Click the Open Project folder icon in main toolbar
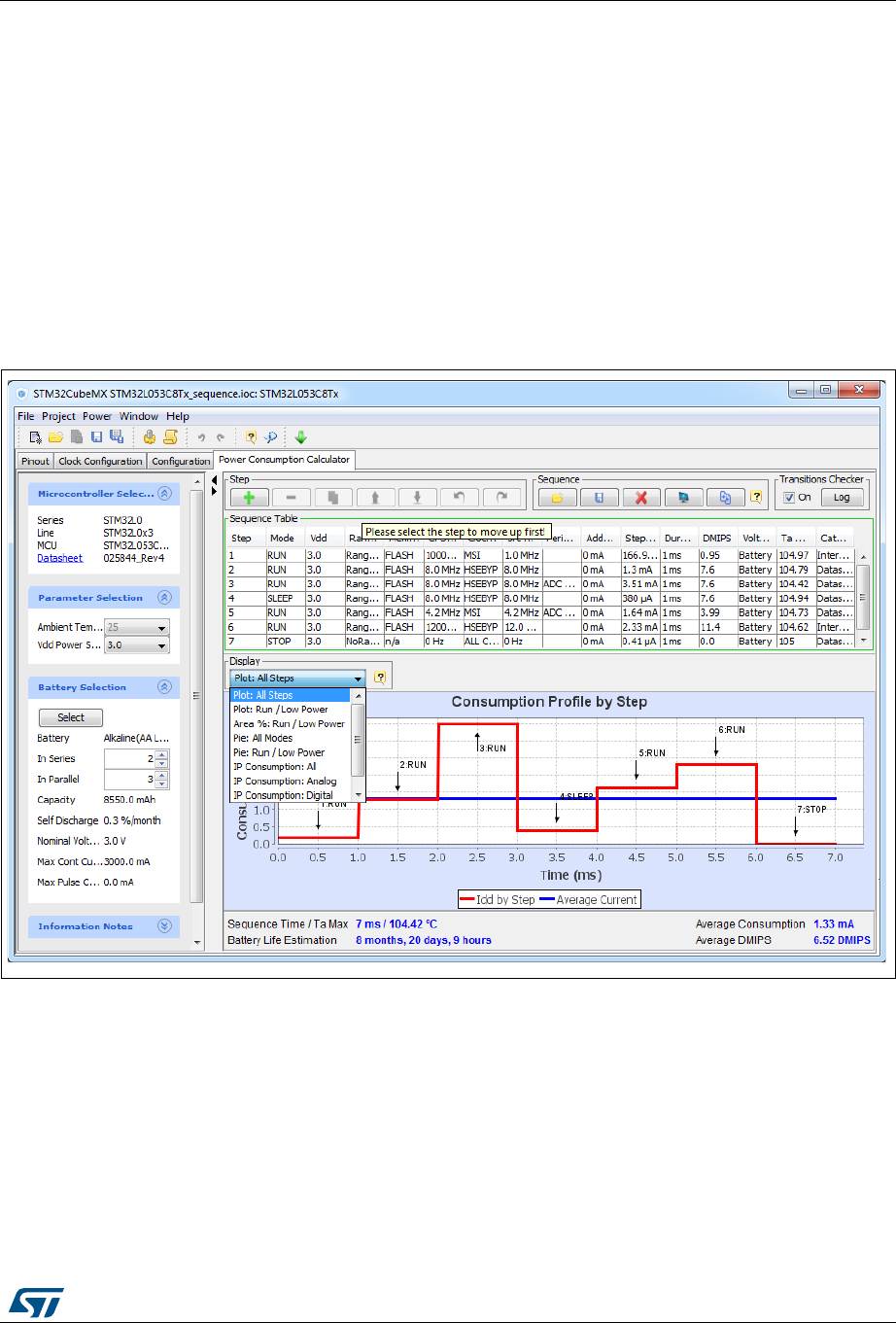The width and height of the screenshot is (896, 1323). (x=55, y=437)
